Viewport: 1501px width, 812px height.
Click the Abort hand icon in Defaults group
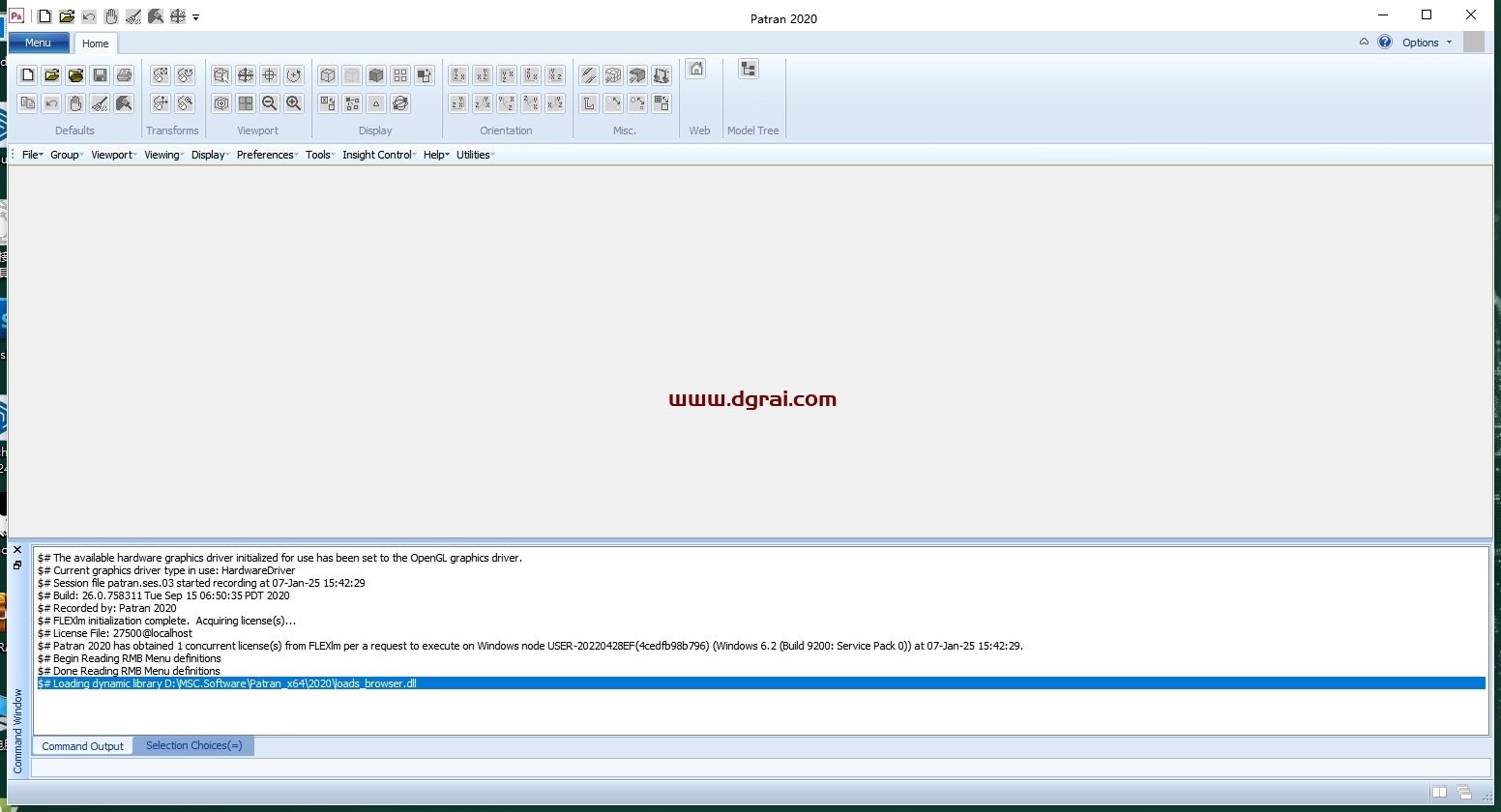[75, 102]
